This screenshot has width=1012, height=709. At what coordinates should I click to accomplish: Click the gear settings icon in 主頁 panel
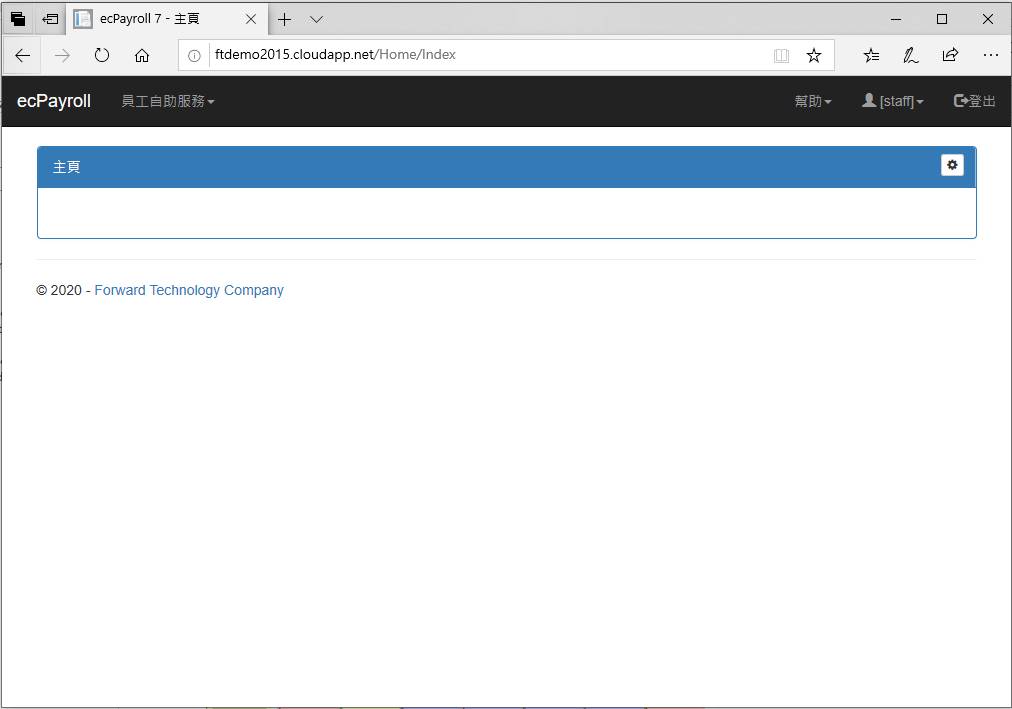click(952, 165)
